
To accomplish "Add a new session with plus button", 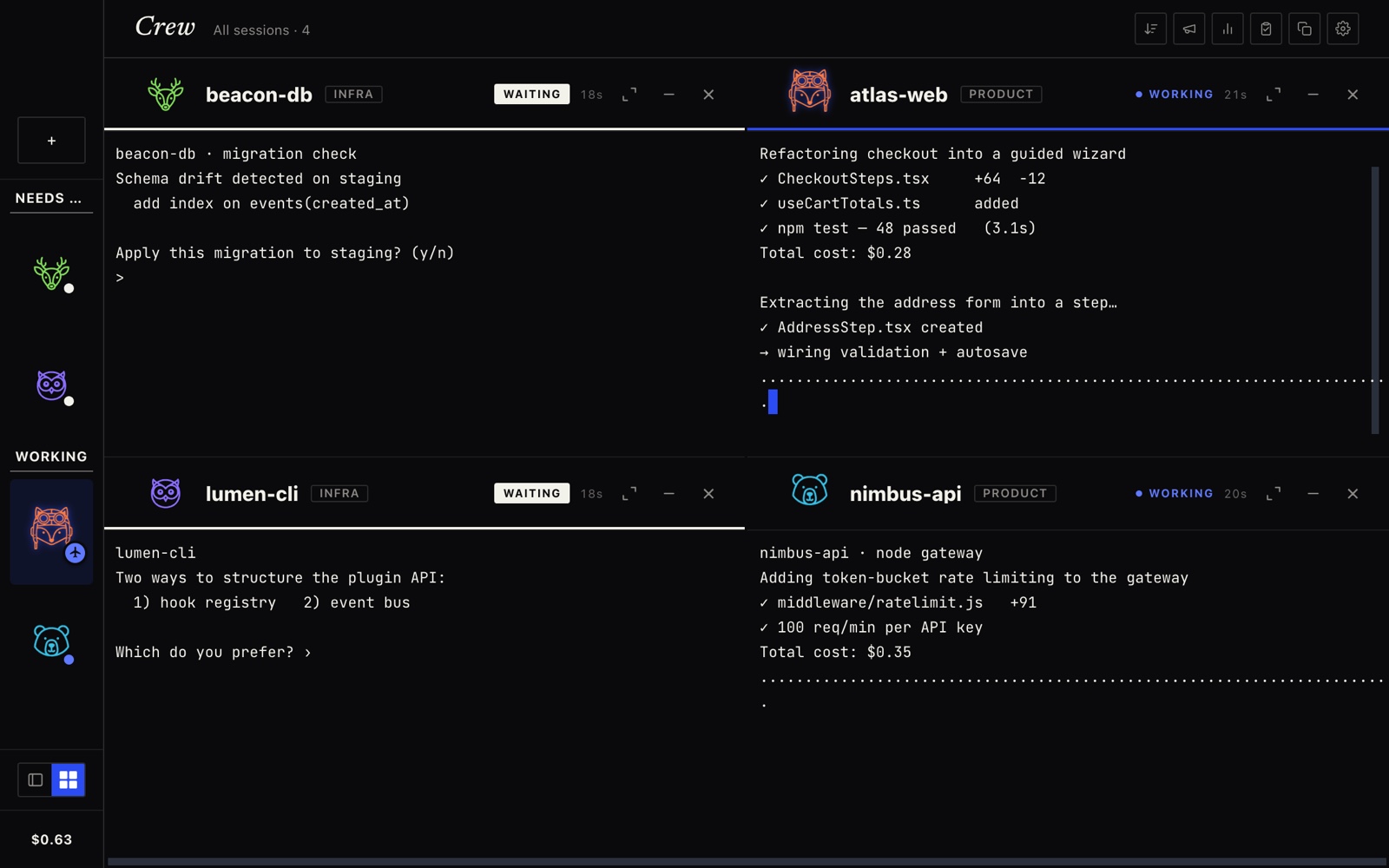I will 51,140.
